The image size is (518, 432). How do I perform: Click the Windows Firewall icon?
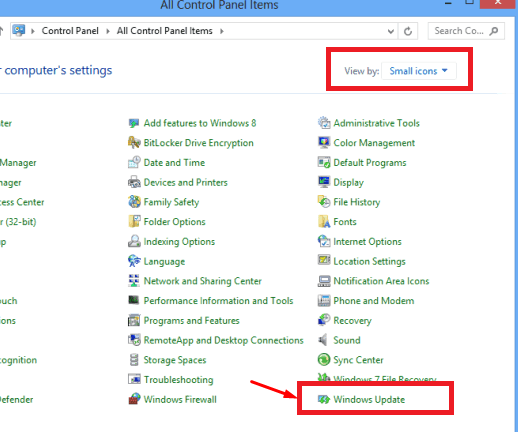pos(134,399)
